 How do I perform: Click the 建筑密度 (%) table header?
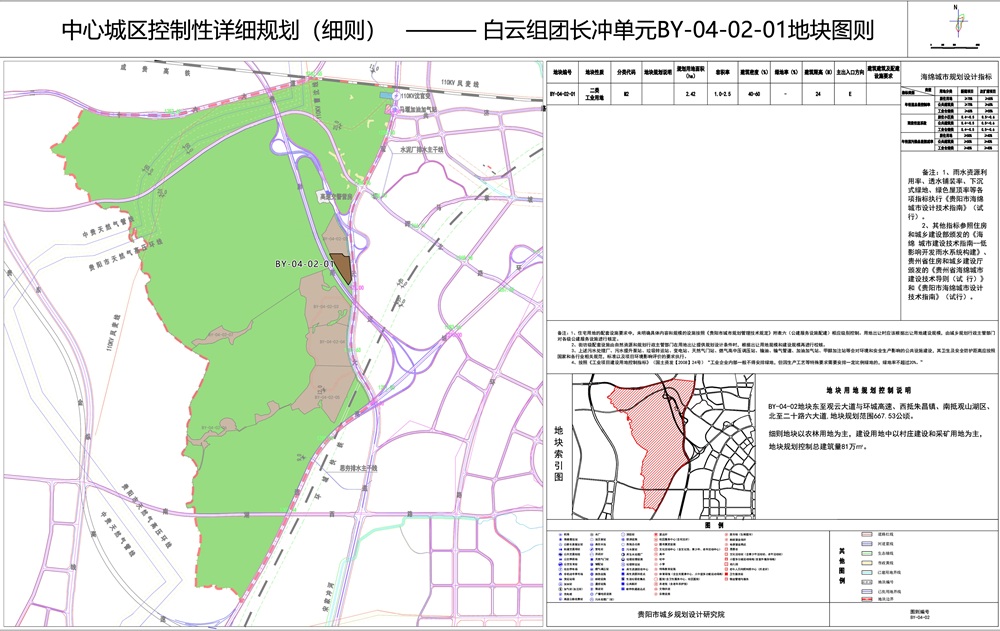[754, 73]
